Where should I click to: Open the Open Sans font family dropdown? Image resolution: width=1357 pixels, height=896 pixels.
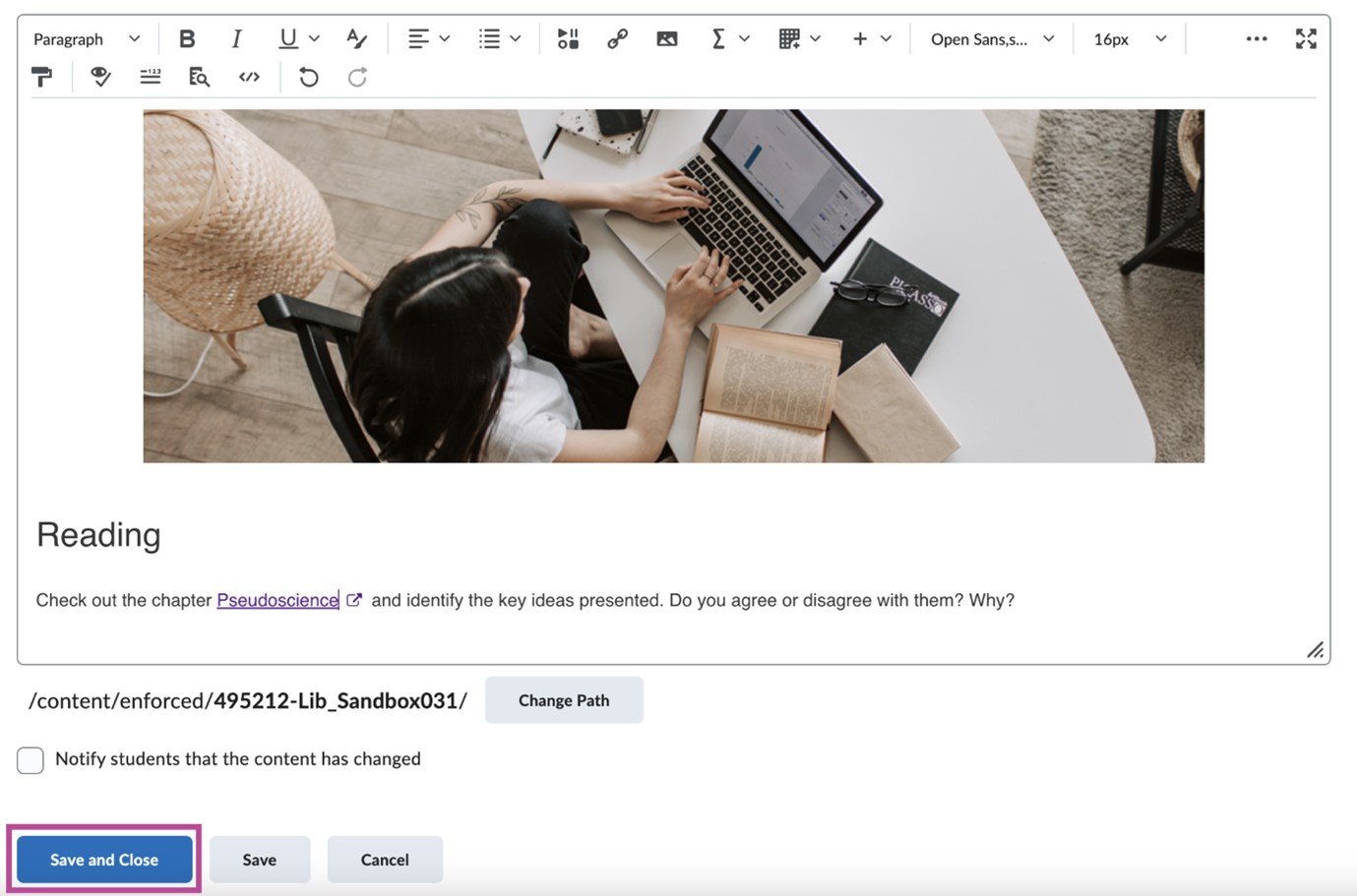click(x=992, y=39)
